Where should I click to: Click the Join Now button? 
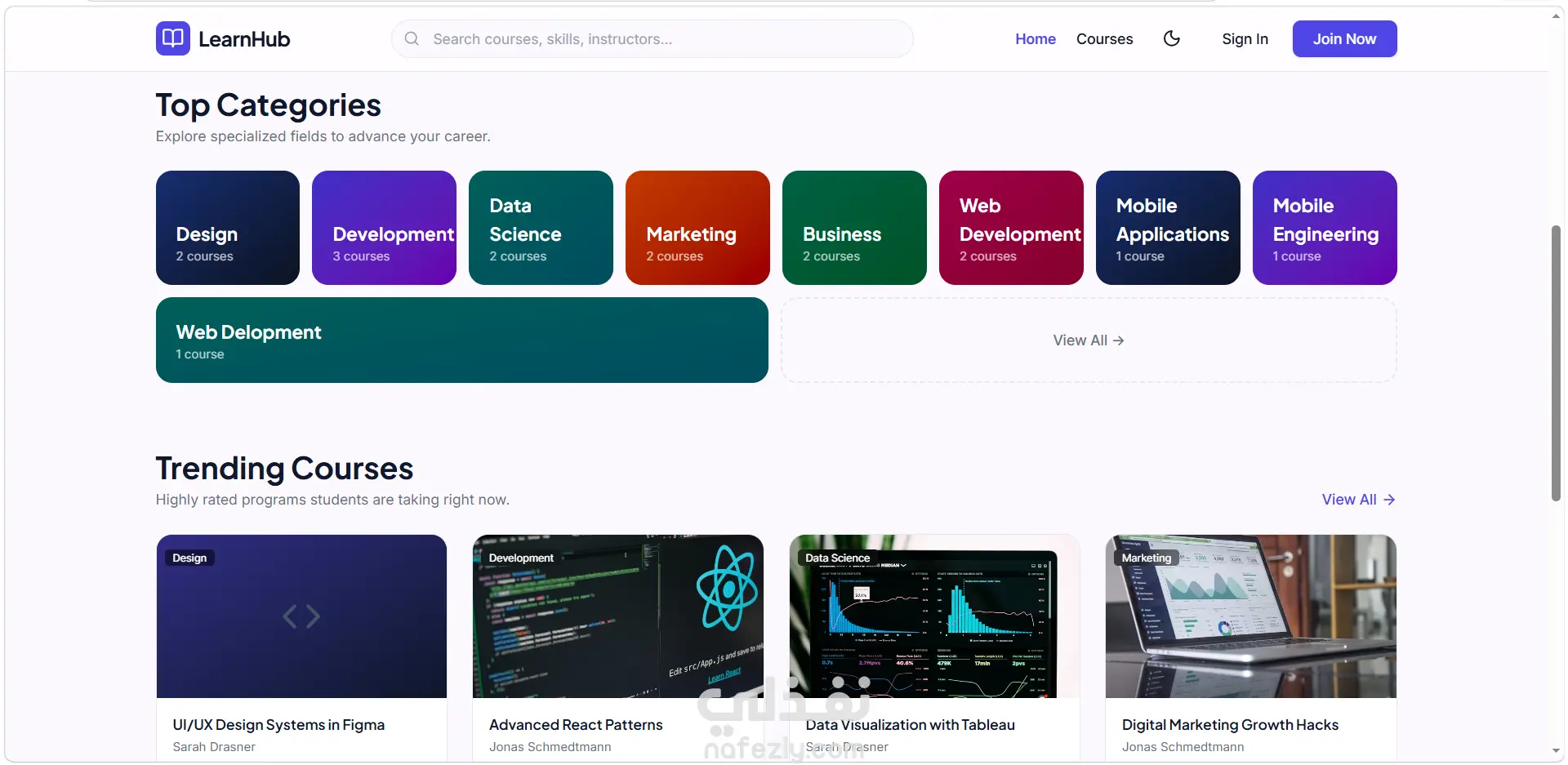coord(1344,38)
